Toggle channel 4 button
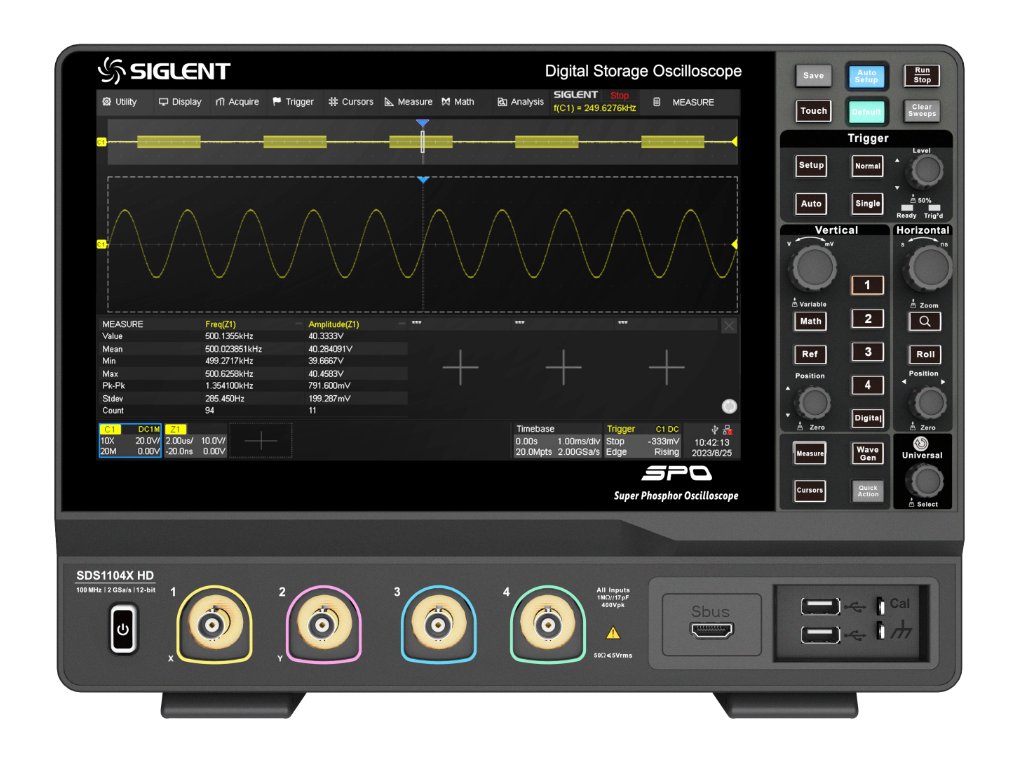The width and height of the screenshot is (1024, 768). coord(867,385)
